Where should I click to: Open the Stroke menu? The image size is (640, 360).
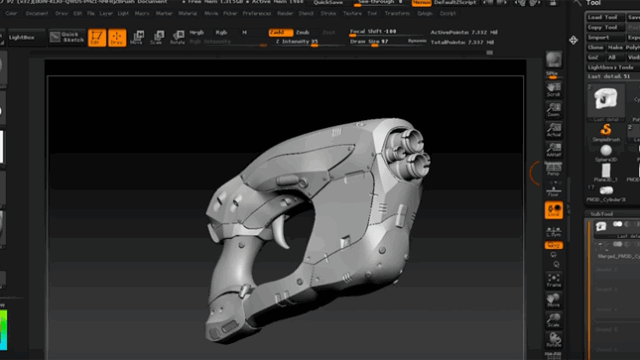[x=328, y=13]
